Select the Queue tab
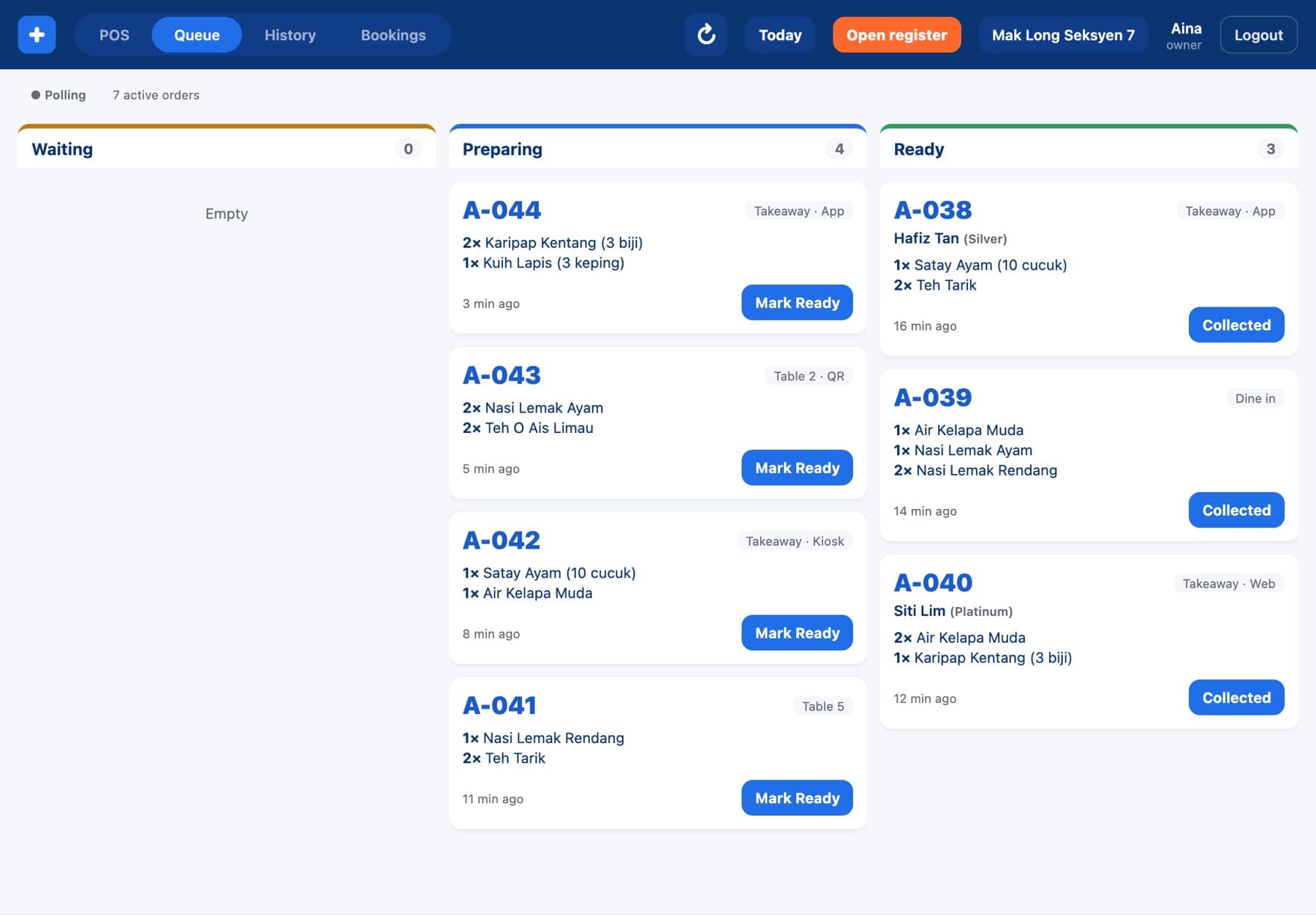The image size is (1316, 915). [x=197, y=35]
